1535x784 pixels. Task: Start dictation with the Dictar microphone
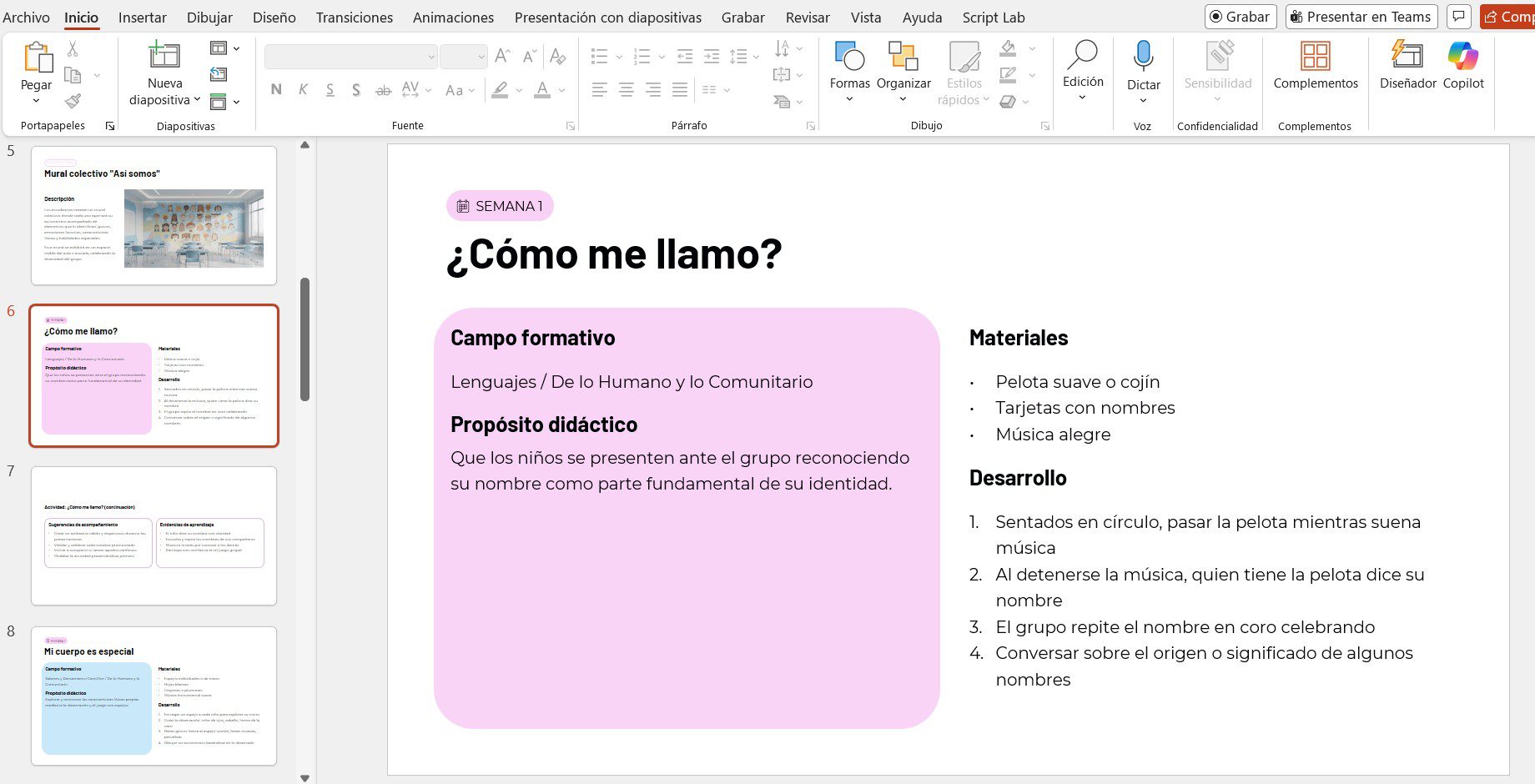coord(1143,56)
